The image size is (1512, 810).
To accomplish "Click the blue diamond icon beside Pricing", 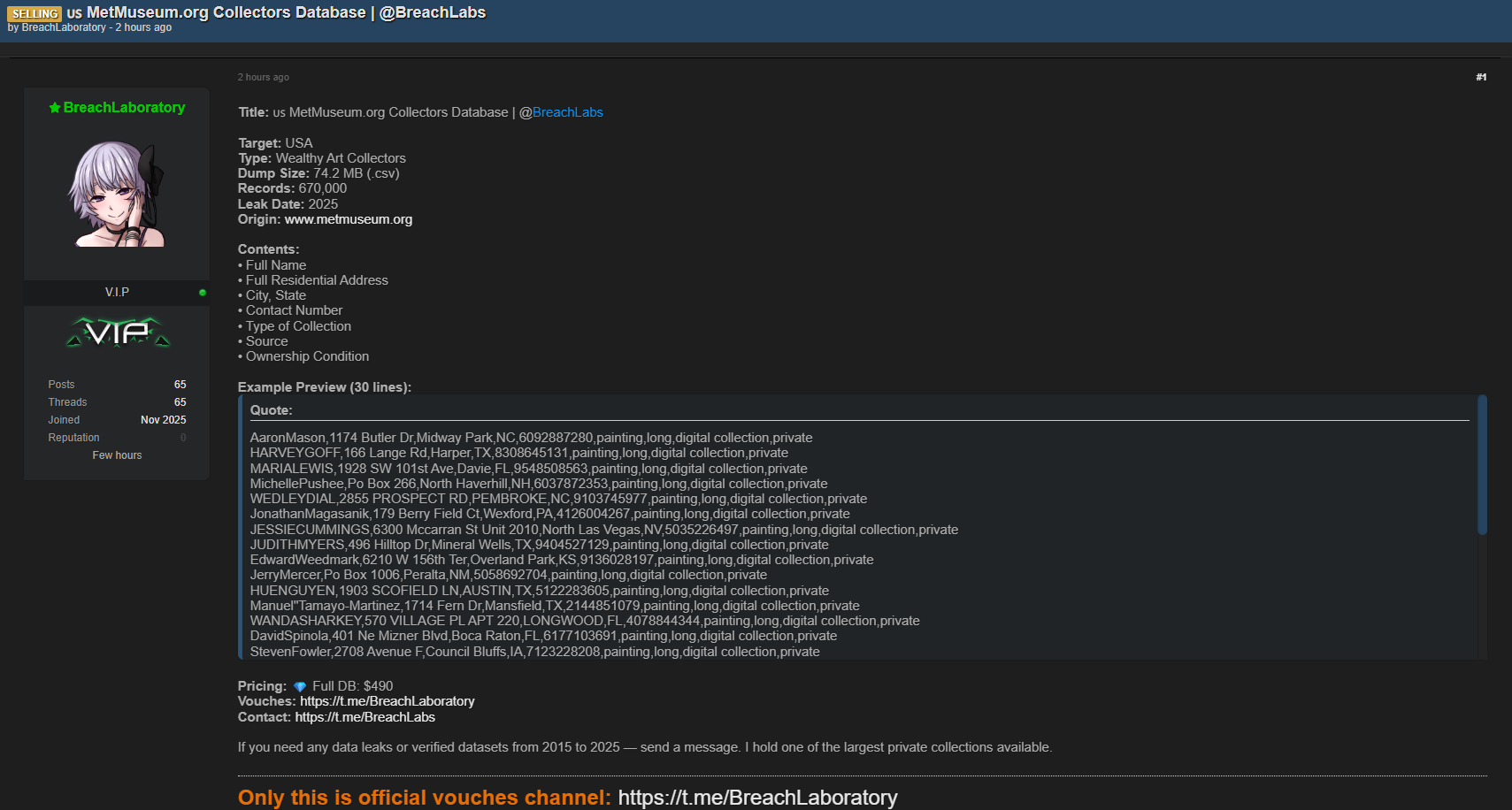I will [300, 687].
